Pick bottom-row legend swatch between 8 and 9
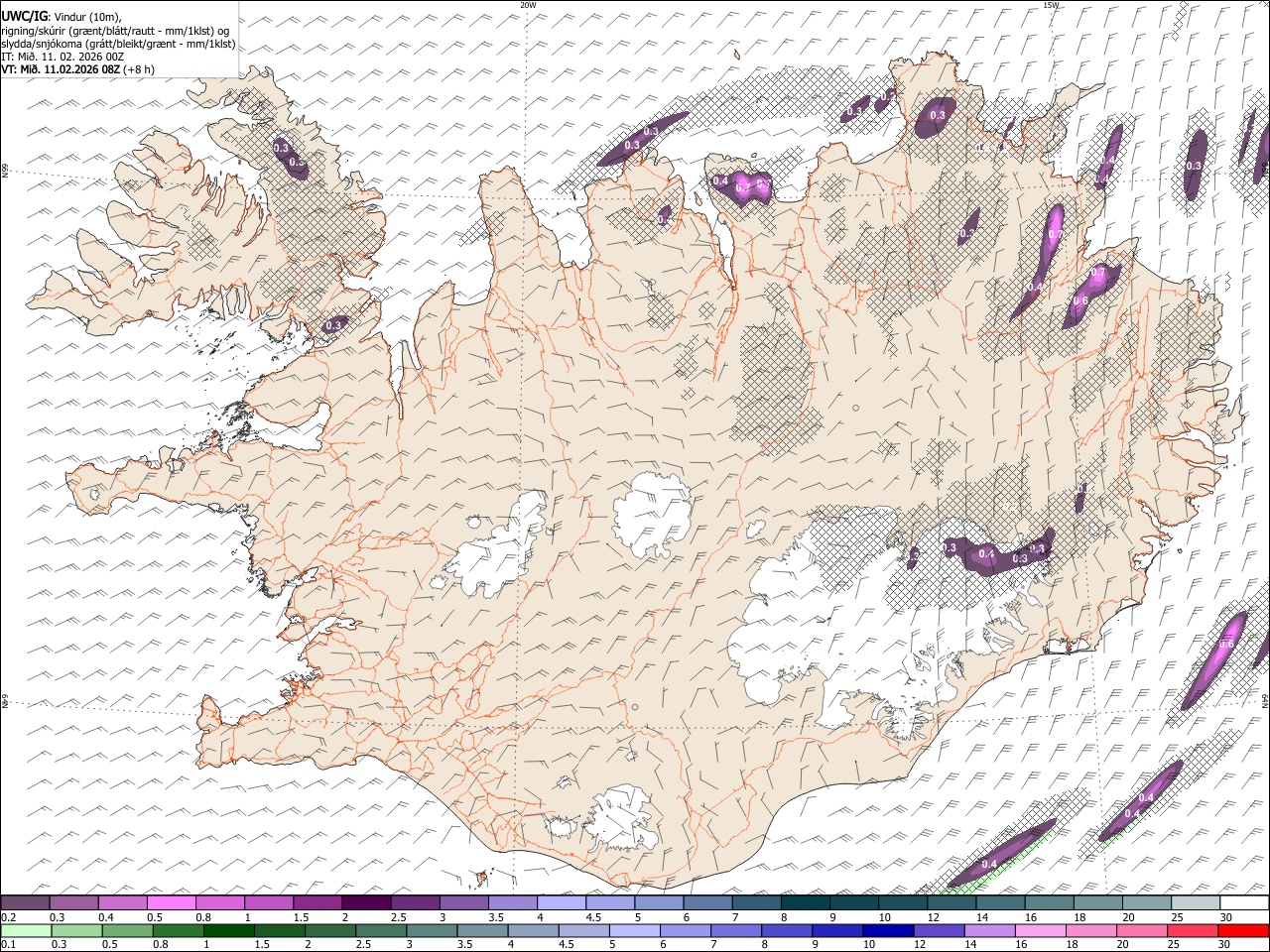 click(x=787, y=931)
